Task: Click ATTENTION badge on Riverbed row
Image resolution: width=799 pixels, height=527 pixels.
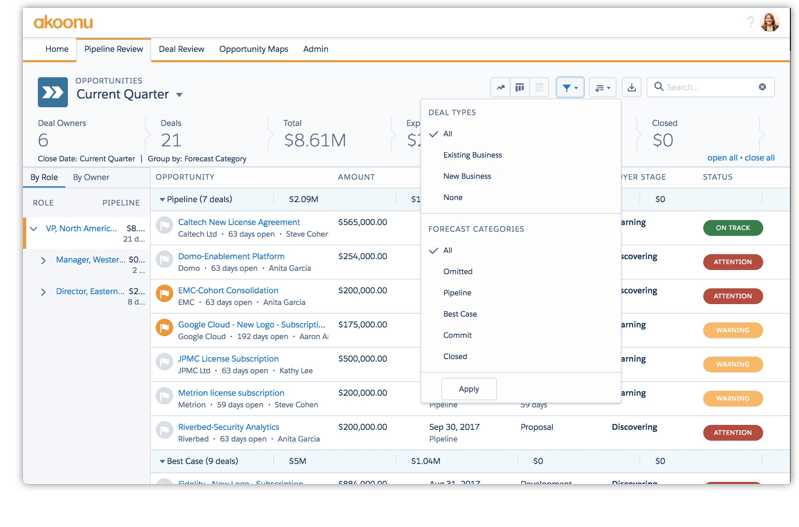Action: coord(733,433)
